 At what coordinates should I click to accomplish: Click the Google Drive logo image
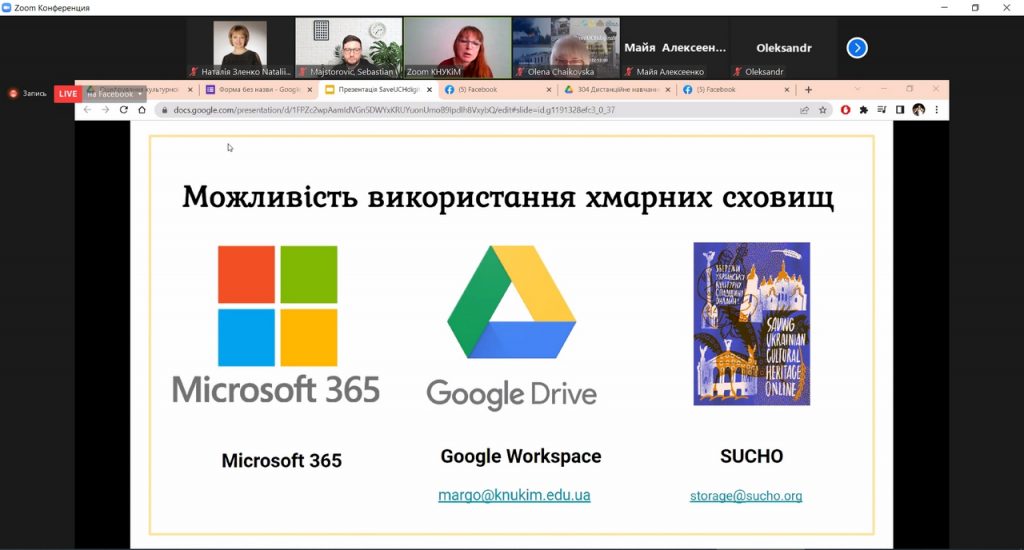point(511,327)
